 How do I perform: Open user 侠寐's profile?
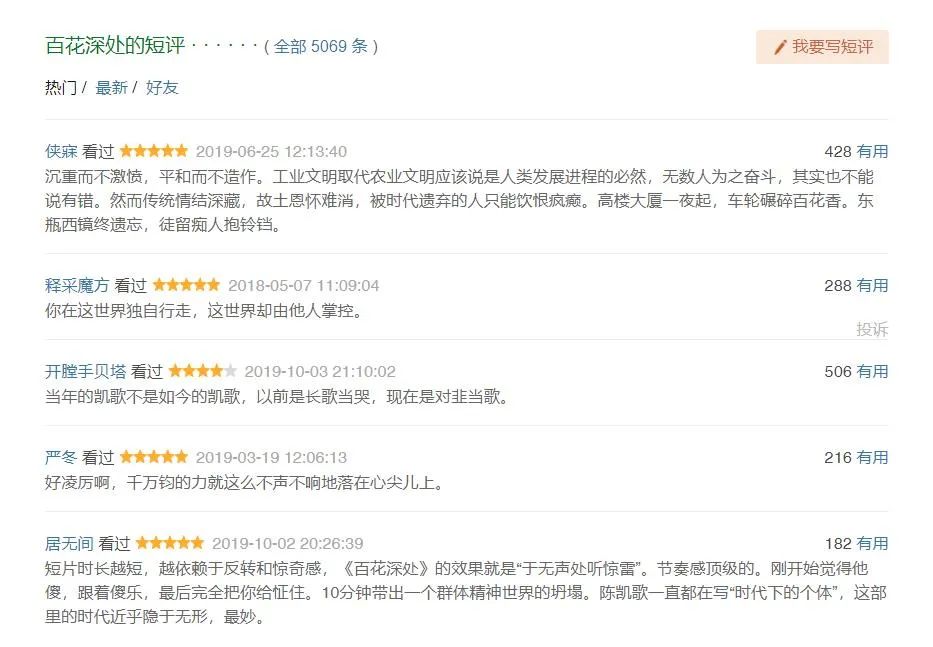coord(61,152)
